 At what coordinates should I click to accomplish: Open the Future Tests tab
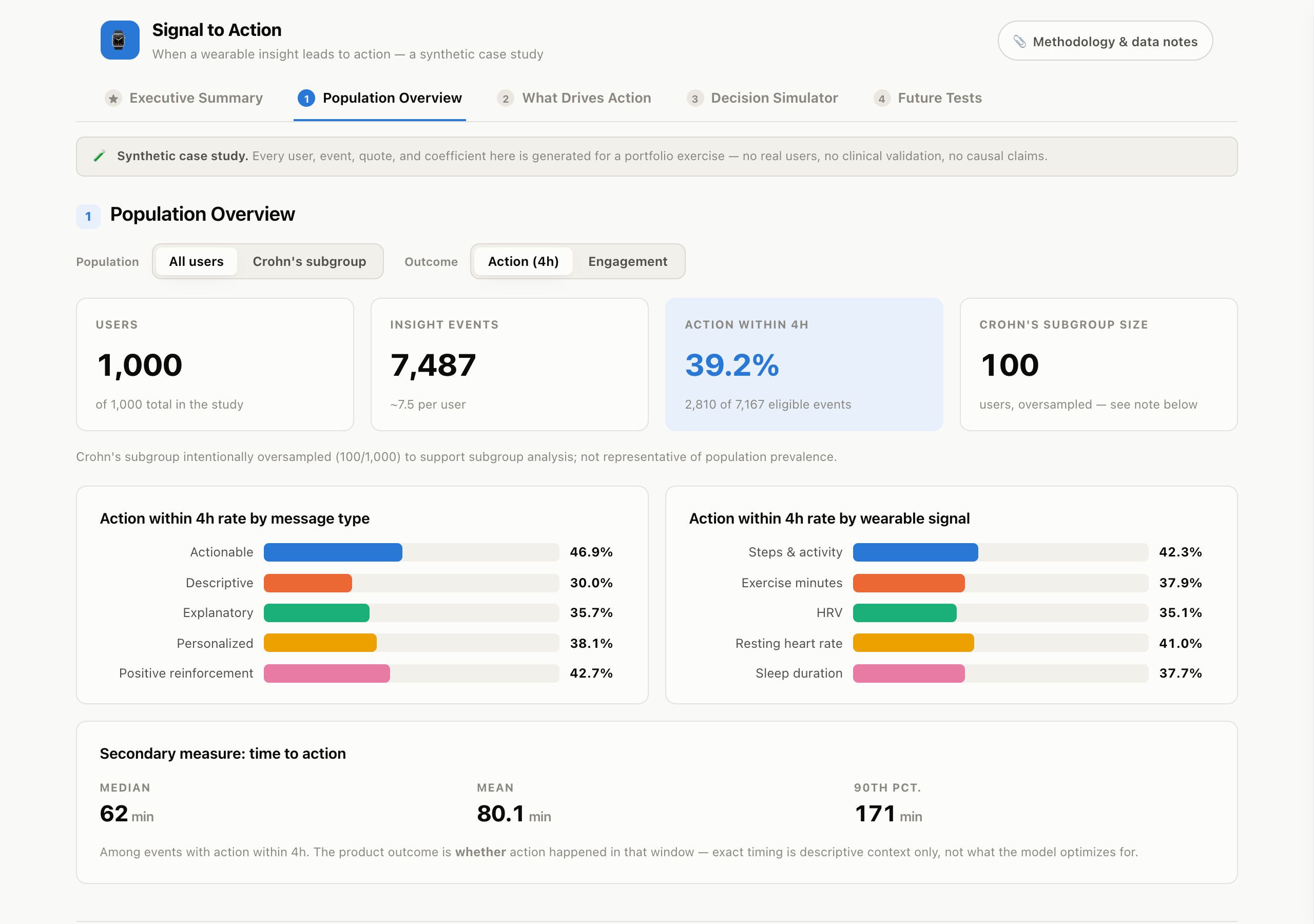point(927,99)
